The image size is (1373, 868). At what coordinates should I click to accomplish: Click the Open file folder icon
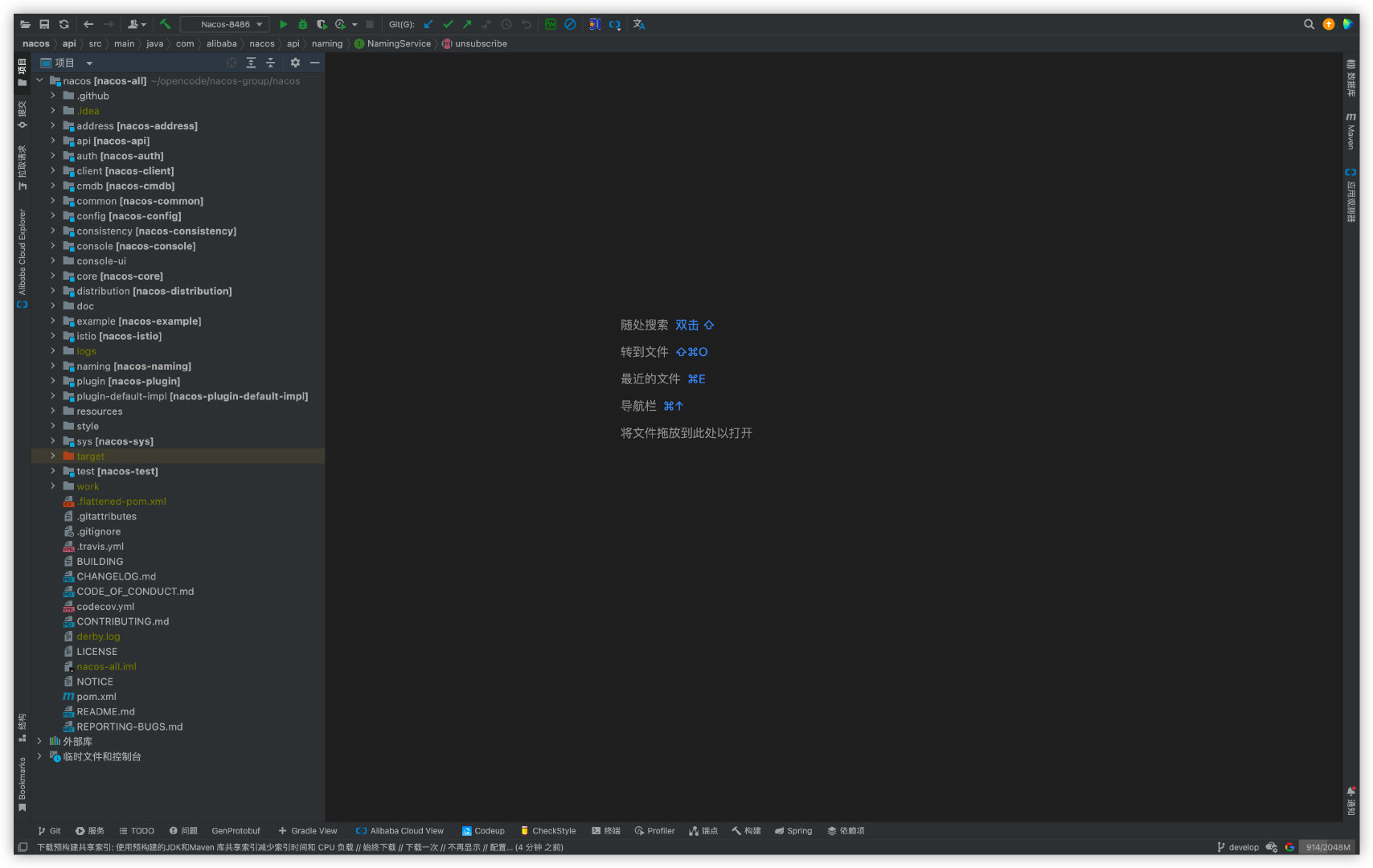pos(25,24)
